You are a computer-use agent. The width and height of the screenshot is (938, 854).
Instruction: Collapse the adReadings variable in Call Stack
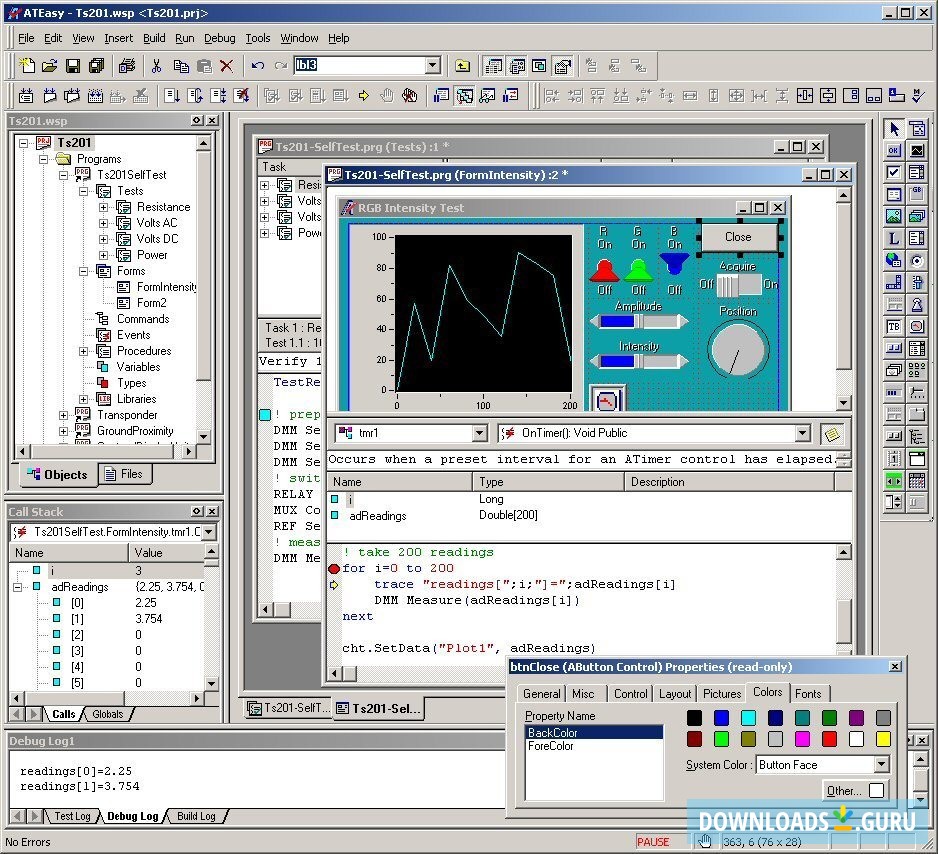point(18,587)
